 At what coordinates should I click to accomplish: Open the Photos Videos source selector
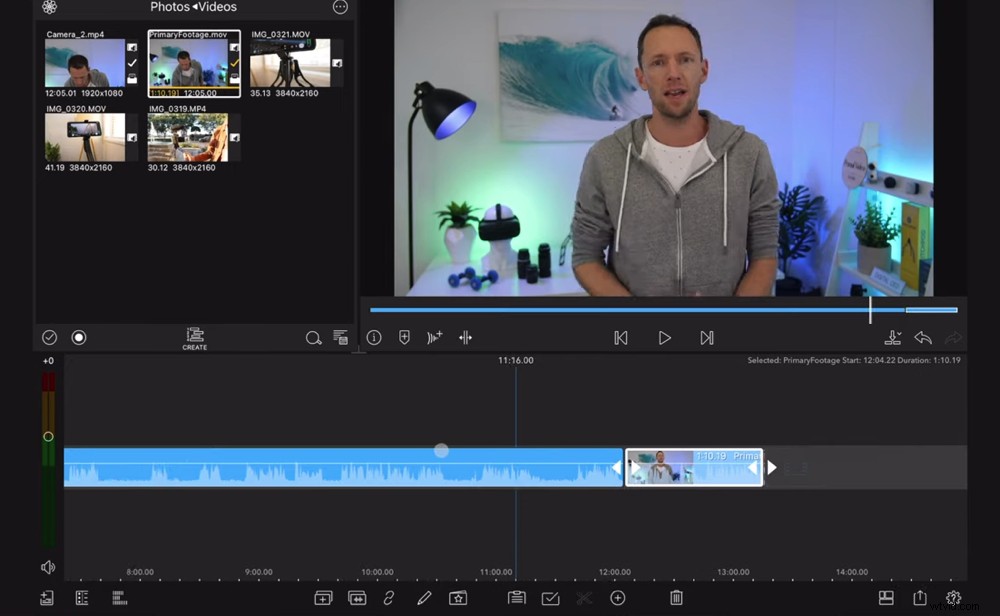pos(193,8)
